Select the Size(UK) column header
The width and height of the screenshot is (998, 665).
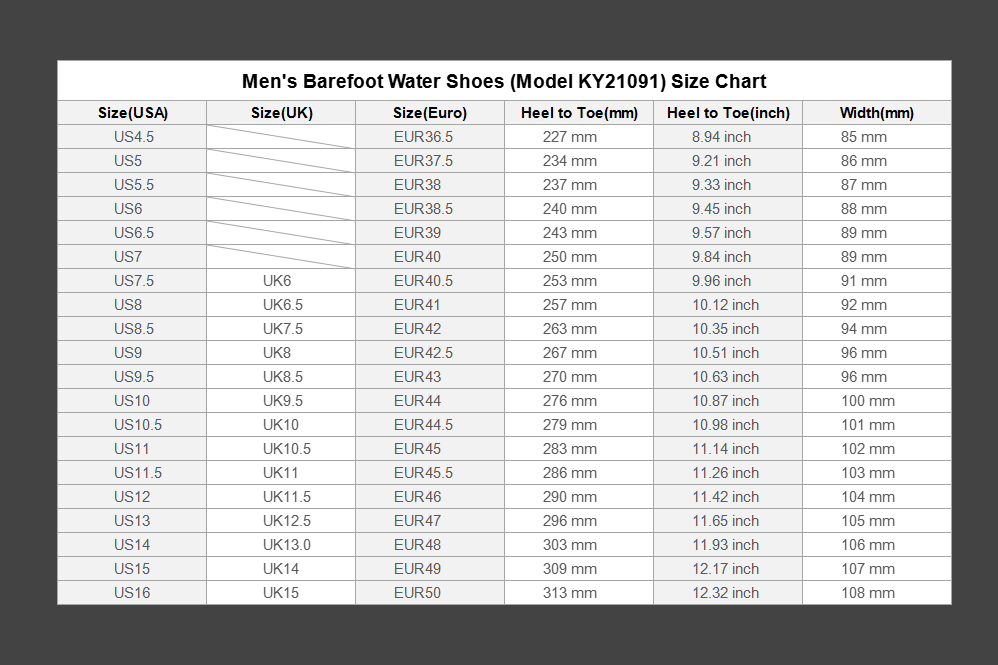[281, 113]
